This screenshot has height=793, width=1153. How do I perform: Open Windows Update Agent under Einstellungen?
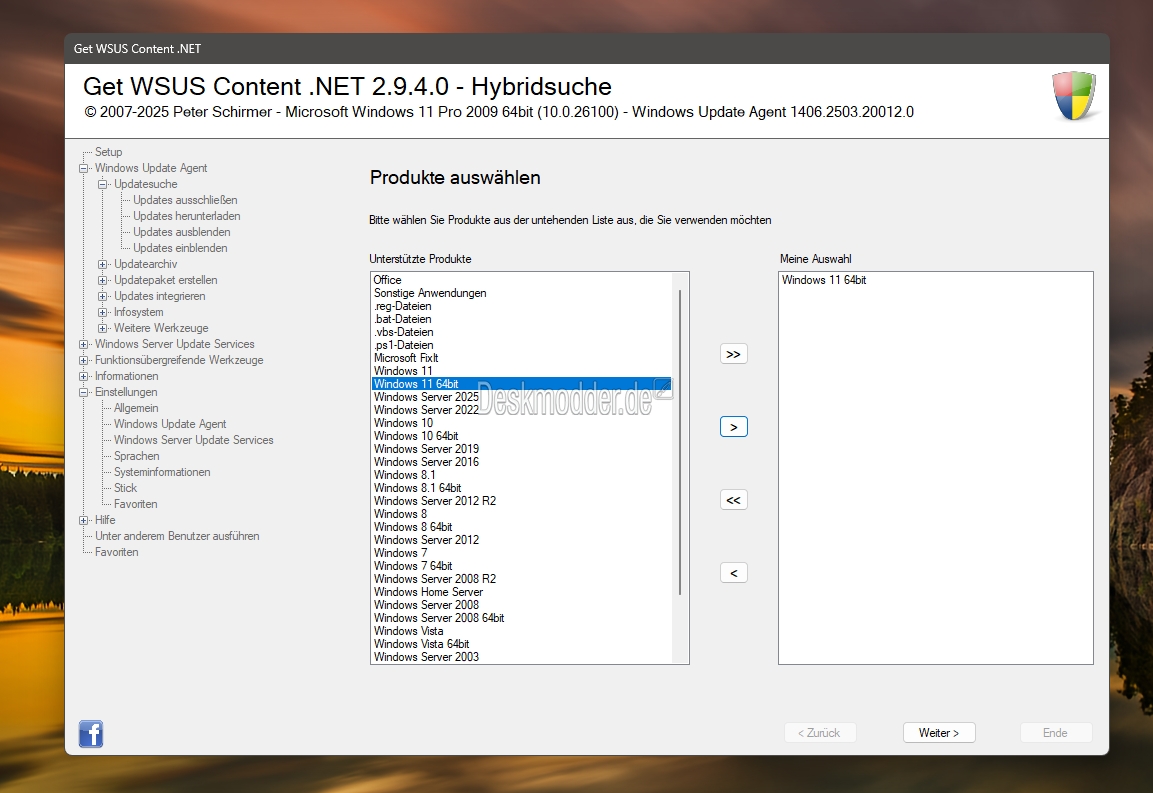point(170,424)
